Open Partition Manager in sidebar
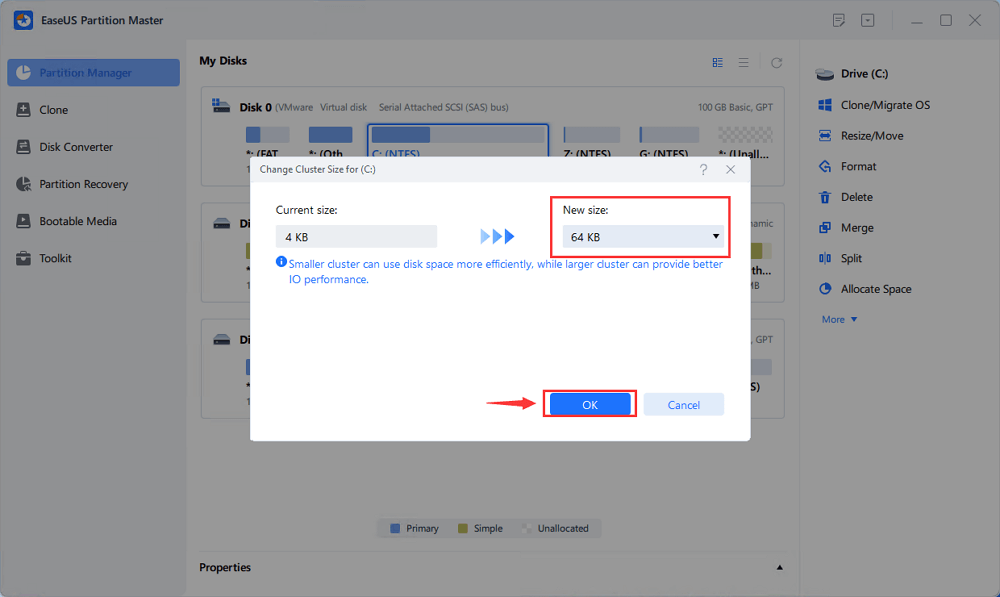The image size is (1000, 597). coord(93,73)
